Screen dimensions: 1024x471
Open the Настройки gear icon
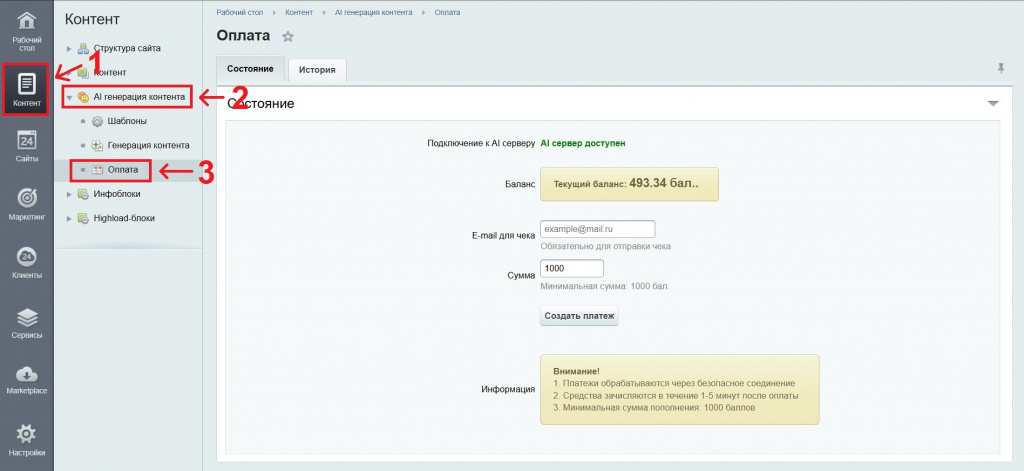[27, 440]
